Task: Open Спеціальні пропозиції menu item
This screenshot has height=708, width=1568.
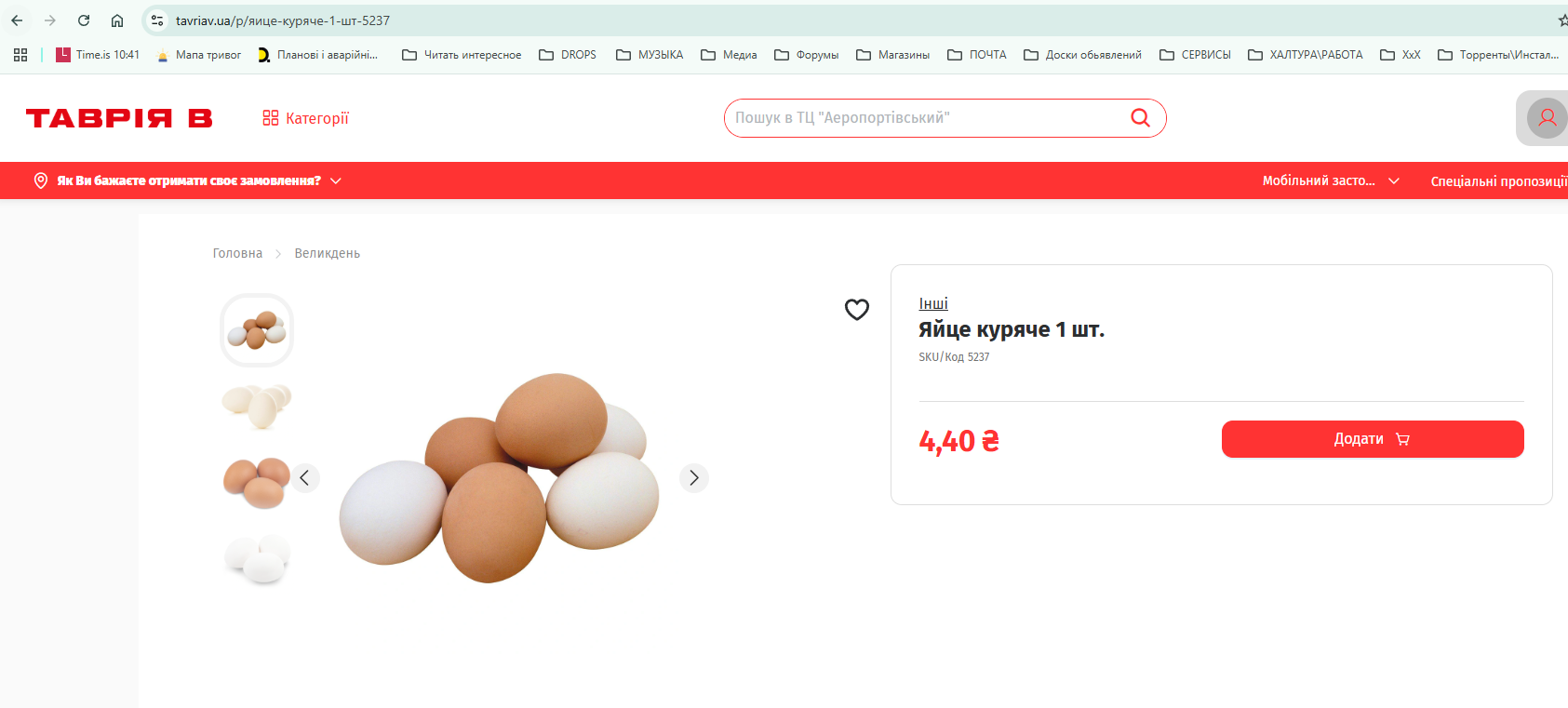Action: click(1498, 180)
